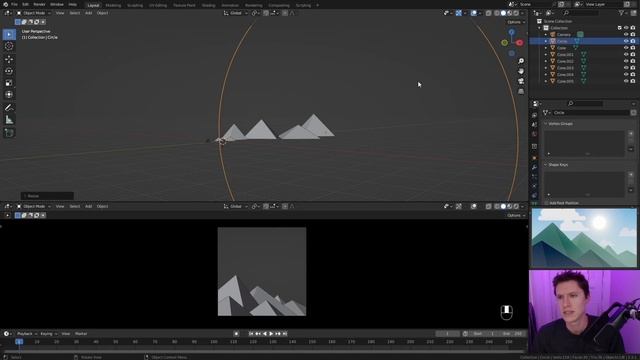The height and width of the screenshot is (360, 640).
Task: Click the Marker menu in timeline
Action: [81, 334]
